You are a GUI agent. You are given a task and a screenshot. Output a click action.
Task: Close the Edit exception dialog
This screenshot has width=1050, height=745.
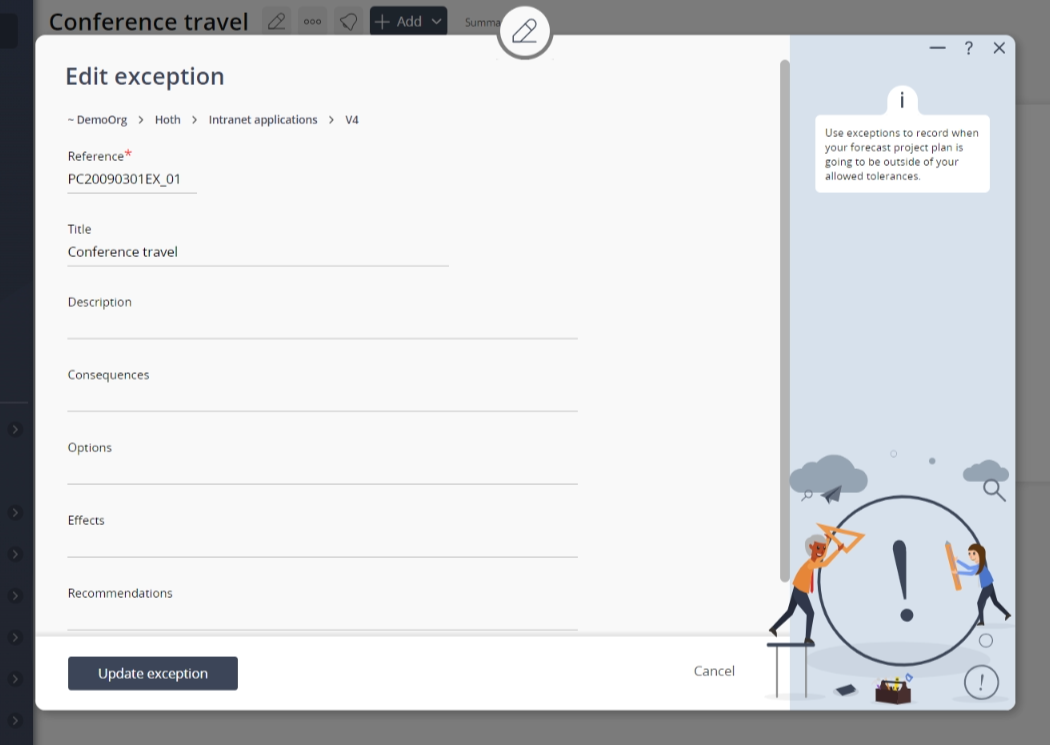coord(999,48)
